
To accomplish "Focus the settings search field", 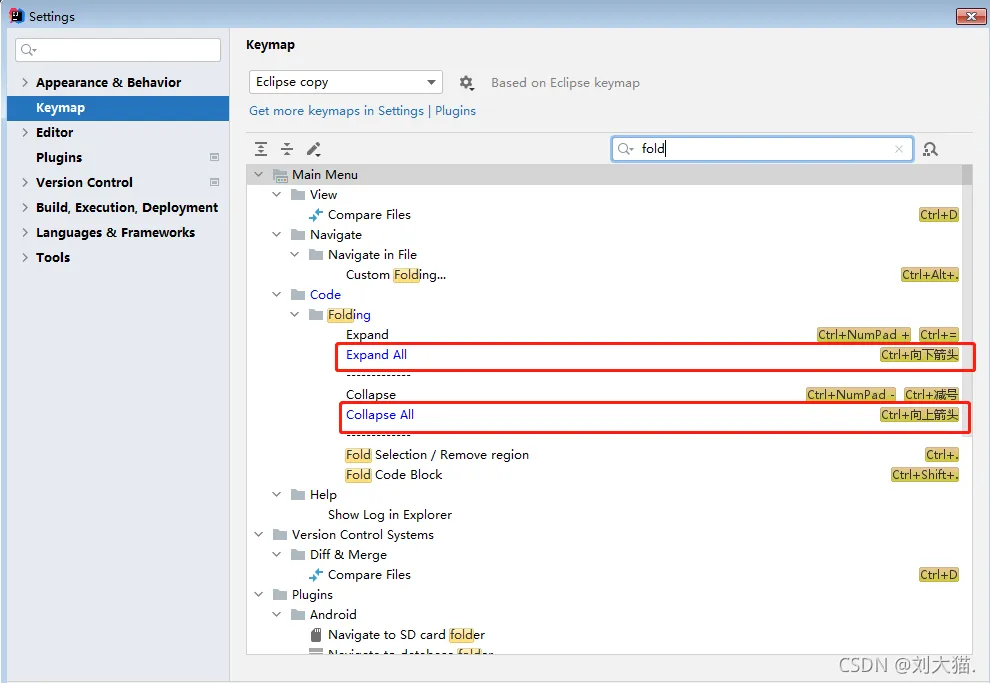I will pyautogui.click(x=118, y=50).
